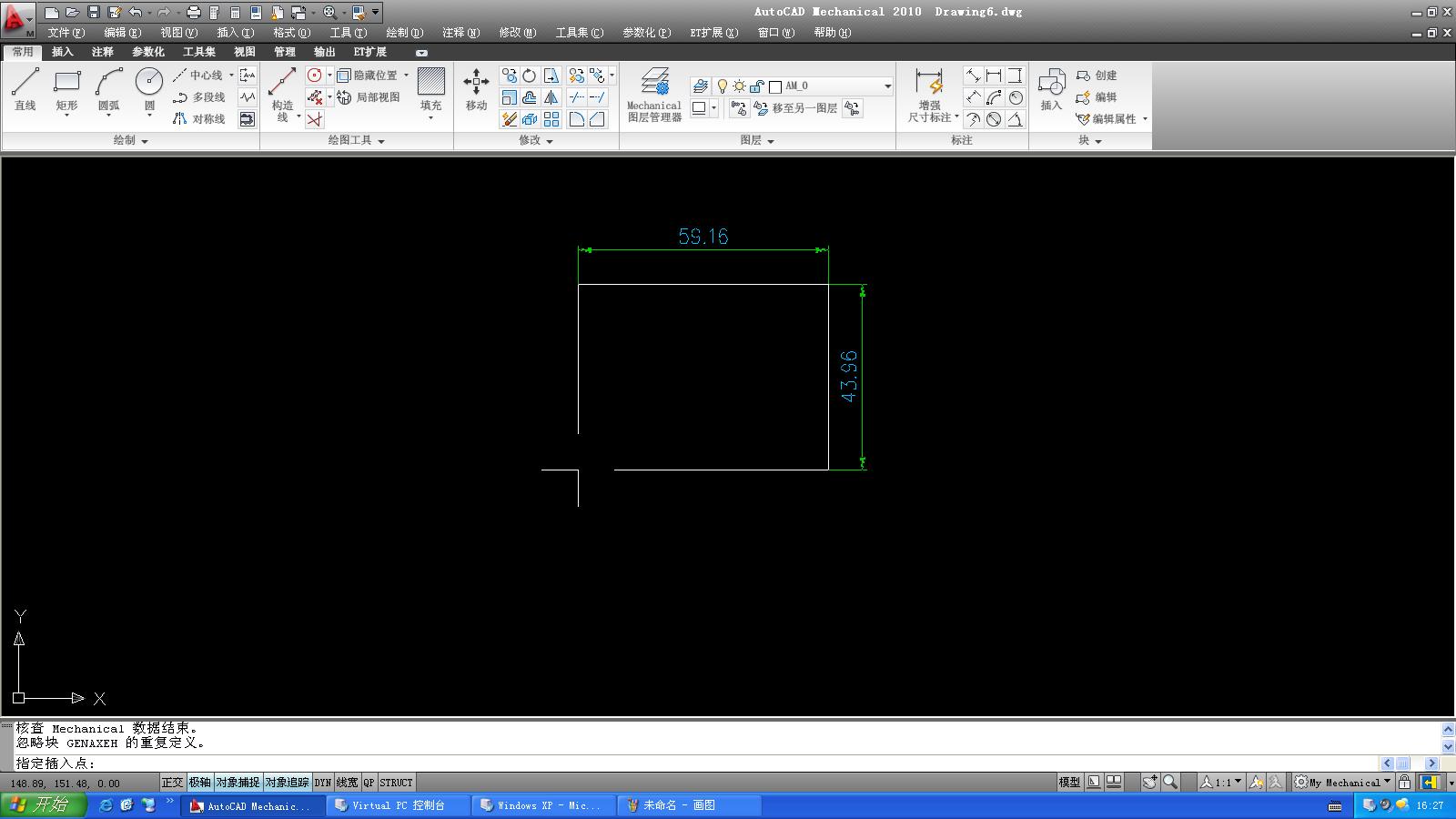Image resolution: width=1456 pixels, height=819 pixels.
Task: Click the command line input field
Action: [x=696, y=763]
